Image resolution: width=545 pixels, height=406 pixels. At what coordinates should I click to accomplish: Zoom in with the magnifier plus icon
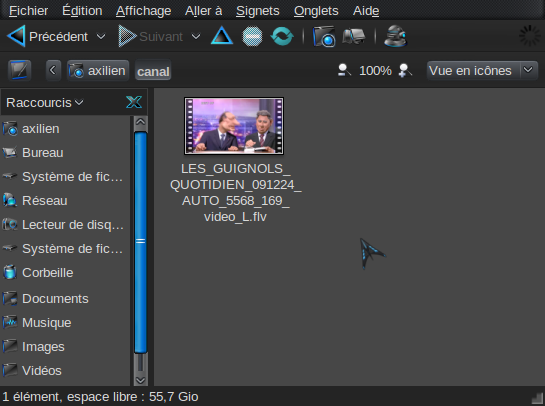pyautogui.click(x=405, y=71)
